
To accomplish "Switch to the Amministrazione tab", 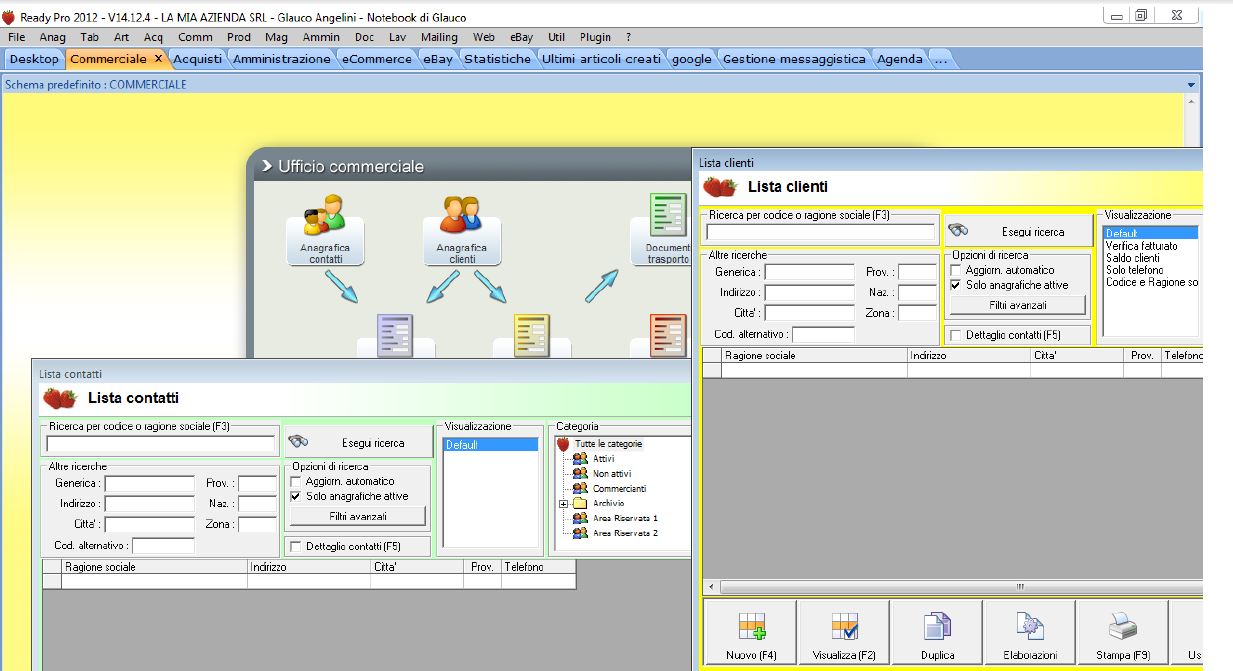I will [x=282, y=59].
